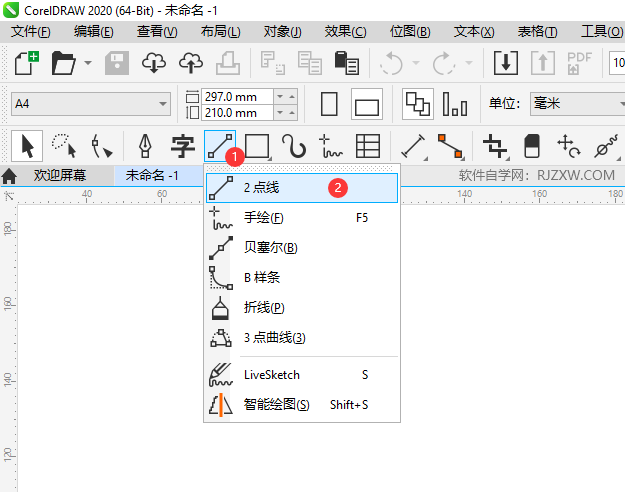Click the cloud upload icon
The image size is (625, 492).
[191, 63]
